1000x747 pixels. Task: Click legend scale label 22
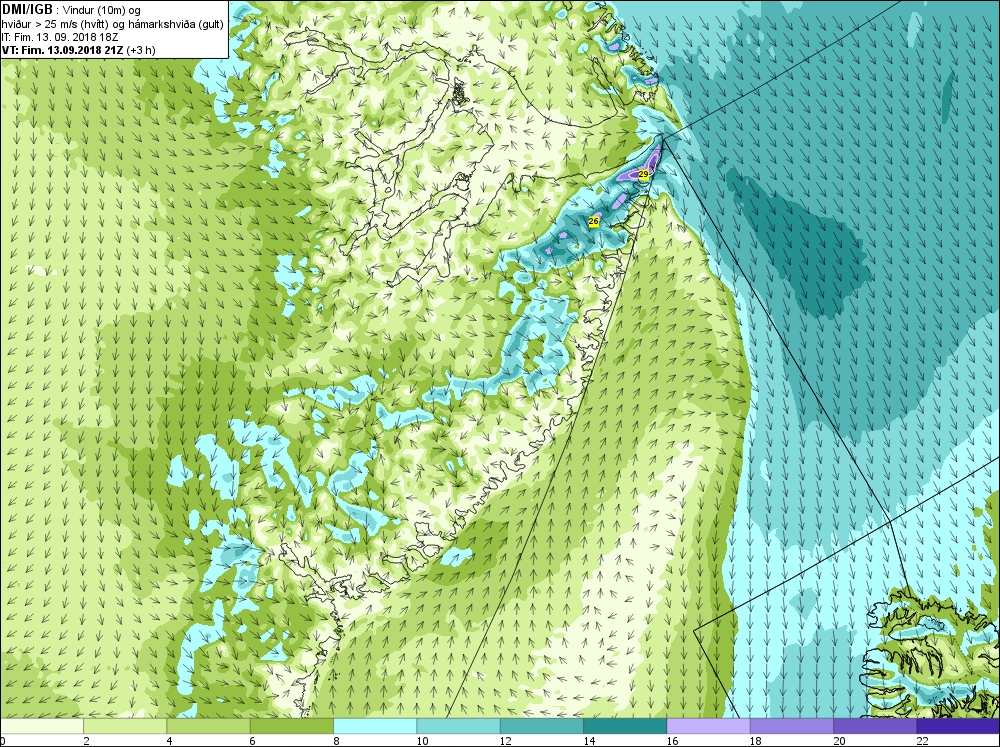[922, 741]
